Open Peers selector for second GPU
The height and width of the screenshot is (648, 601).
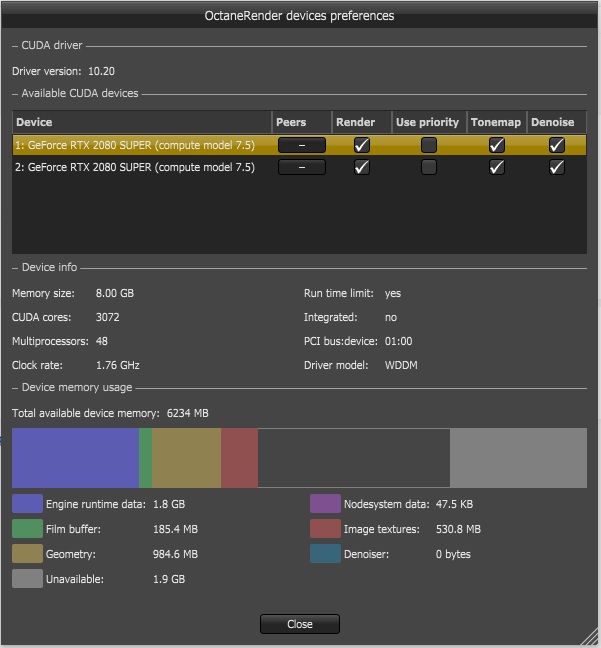[302, 167]
